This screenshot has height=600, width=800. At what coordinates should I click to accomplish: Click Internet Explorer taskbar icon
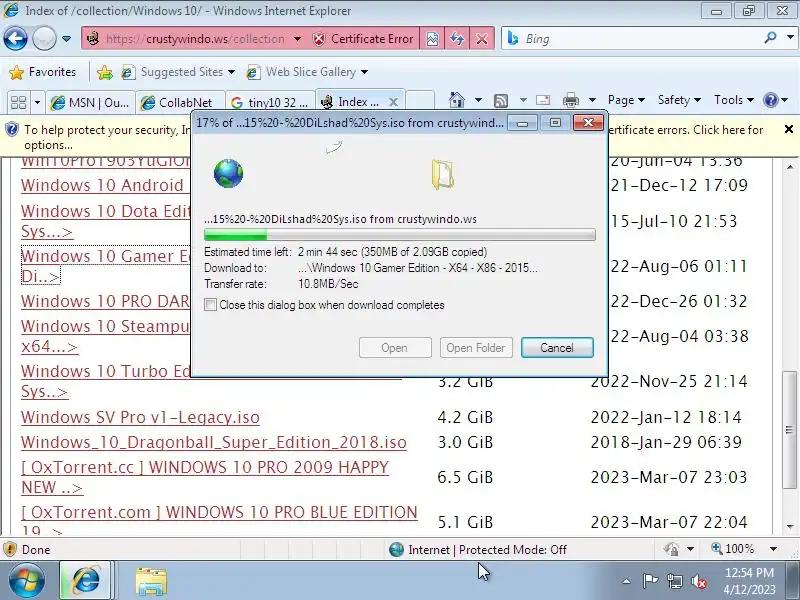[86, 581]
